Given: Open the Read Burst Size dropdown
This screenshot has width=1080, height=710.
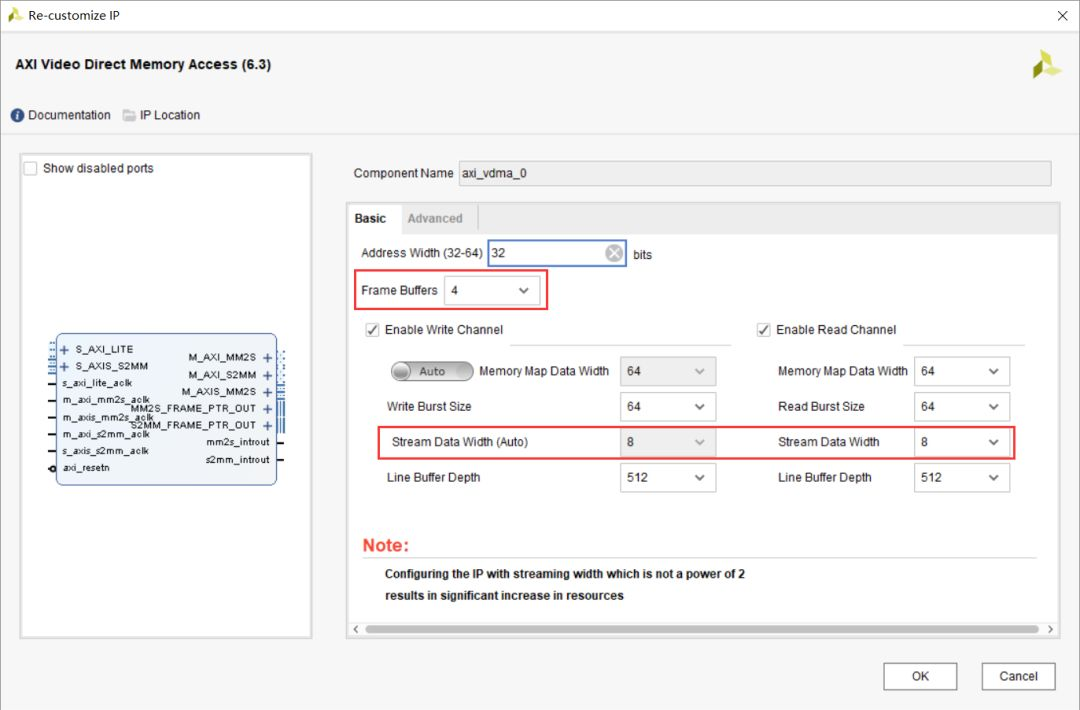Looking at the screenshot, I should (x=962, y=407).
